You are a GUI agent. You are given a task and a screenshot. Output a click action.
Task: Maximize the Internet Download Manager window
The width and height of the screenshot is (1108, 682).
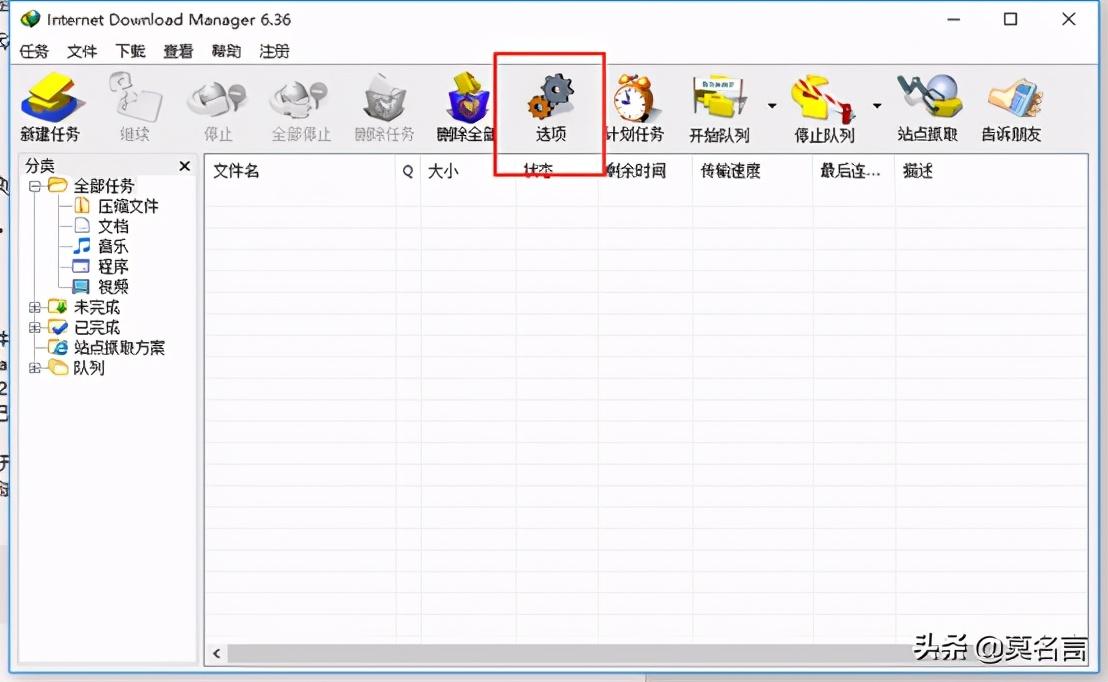point(1010,19)
